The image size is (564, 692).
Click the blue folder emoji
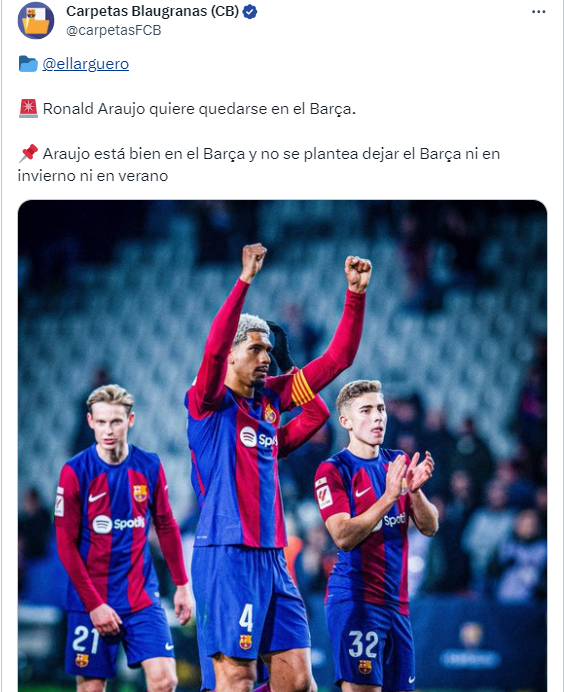click(x=28, y=64)
